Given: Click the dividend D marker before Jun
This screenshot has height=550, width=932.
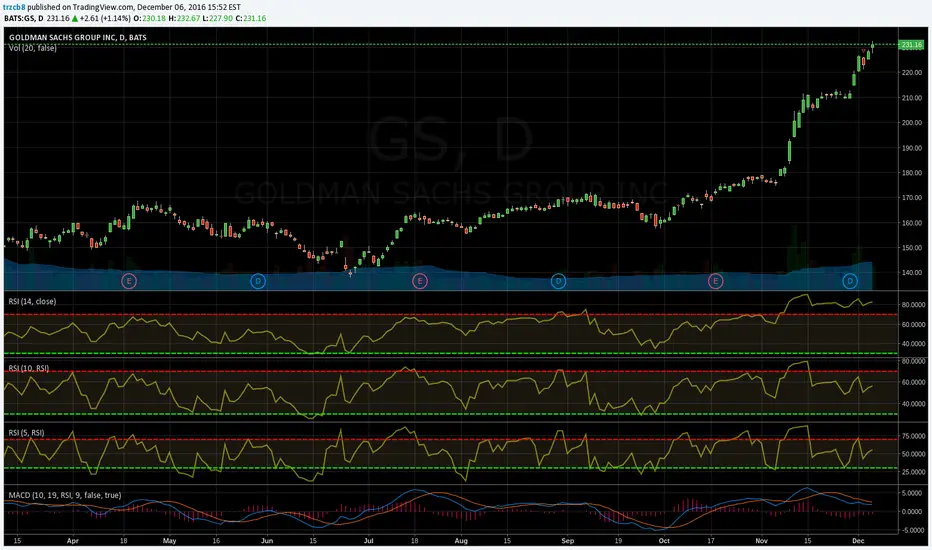Looking at the screenshot, I should 257,281.
